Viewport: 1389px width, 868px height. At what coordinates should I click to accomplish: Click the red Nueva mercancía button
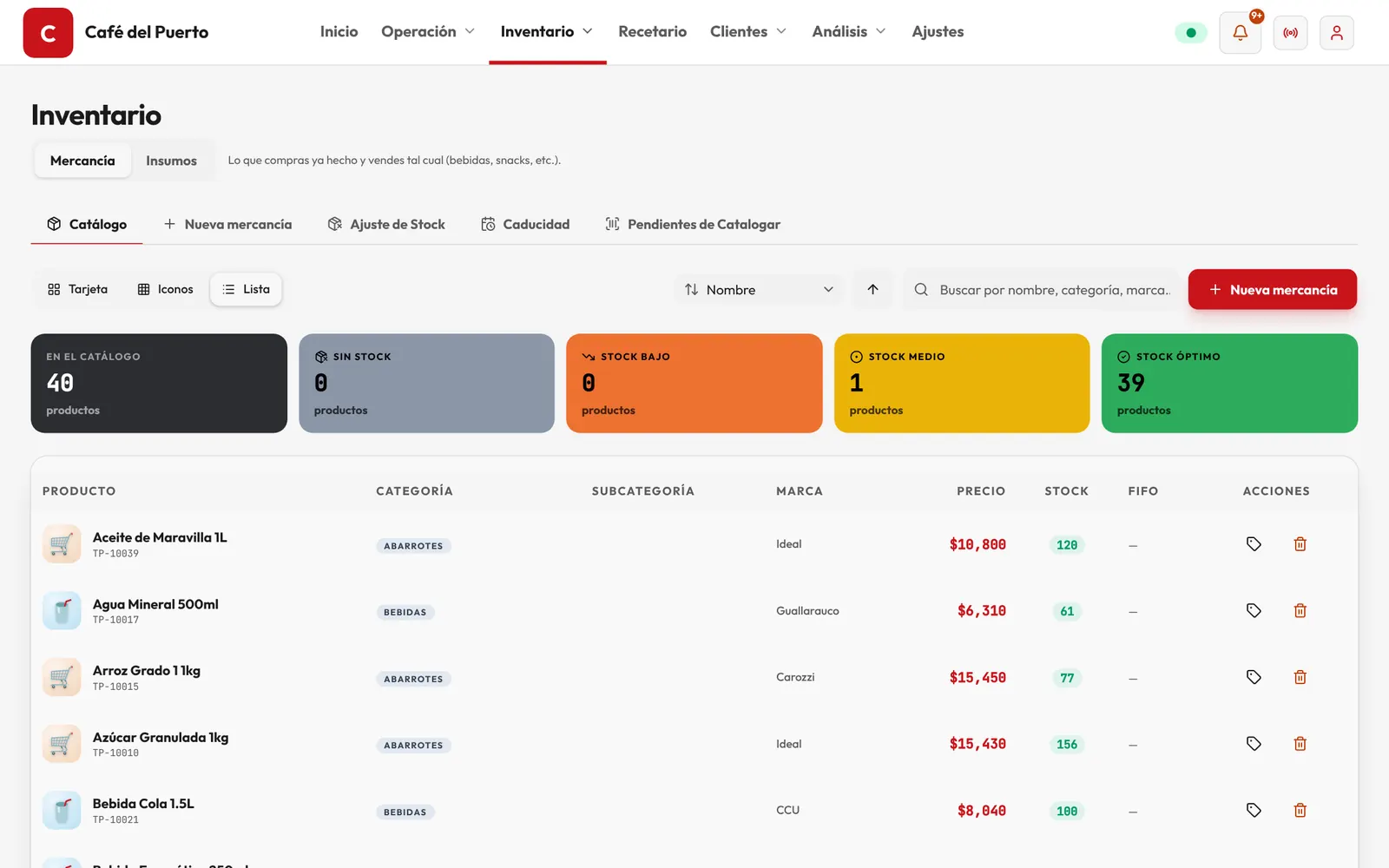click(x=1273, y=290)
